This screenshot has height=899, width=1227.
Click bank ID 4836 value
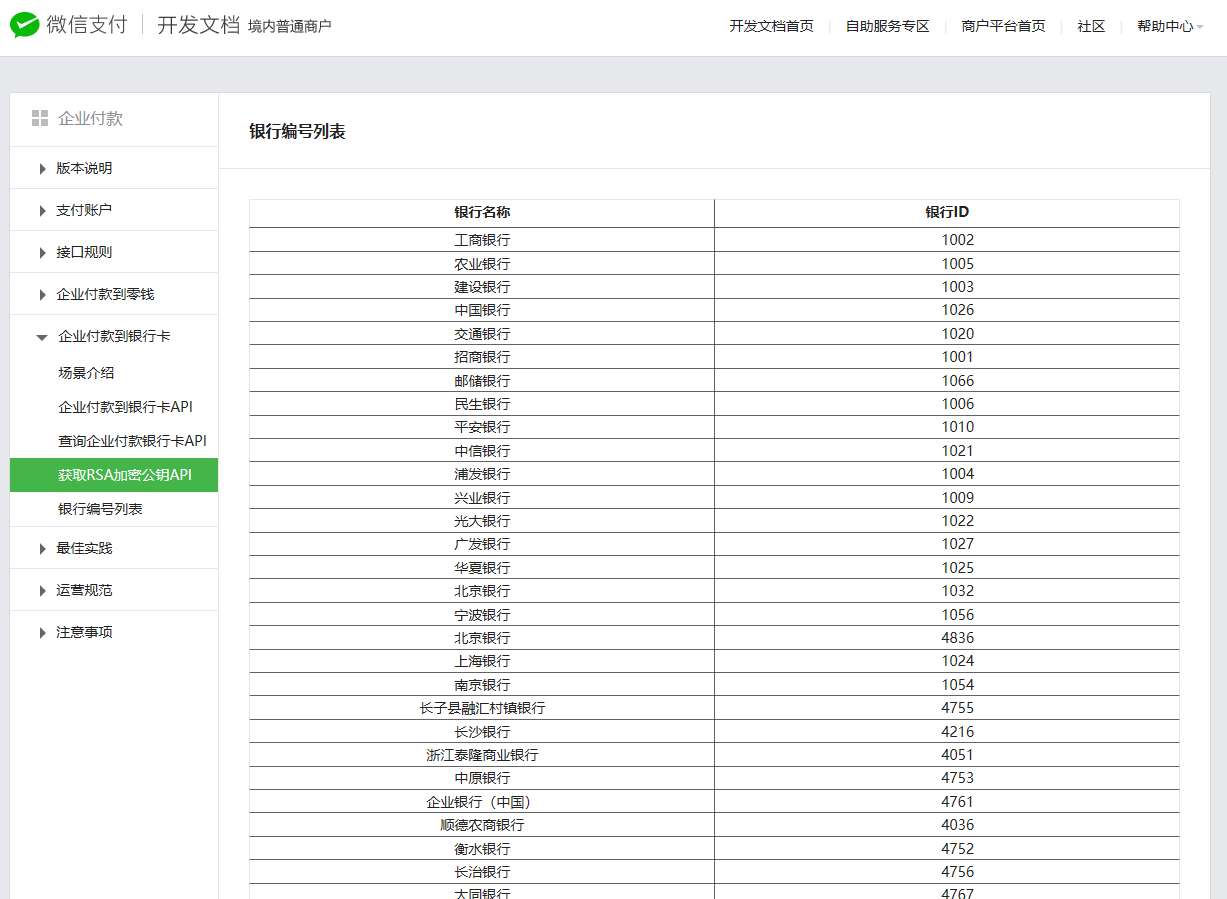click(x=957, y=638)
